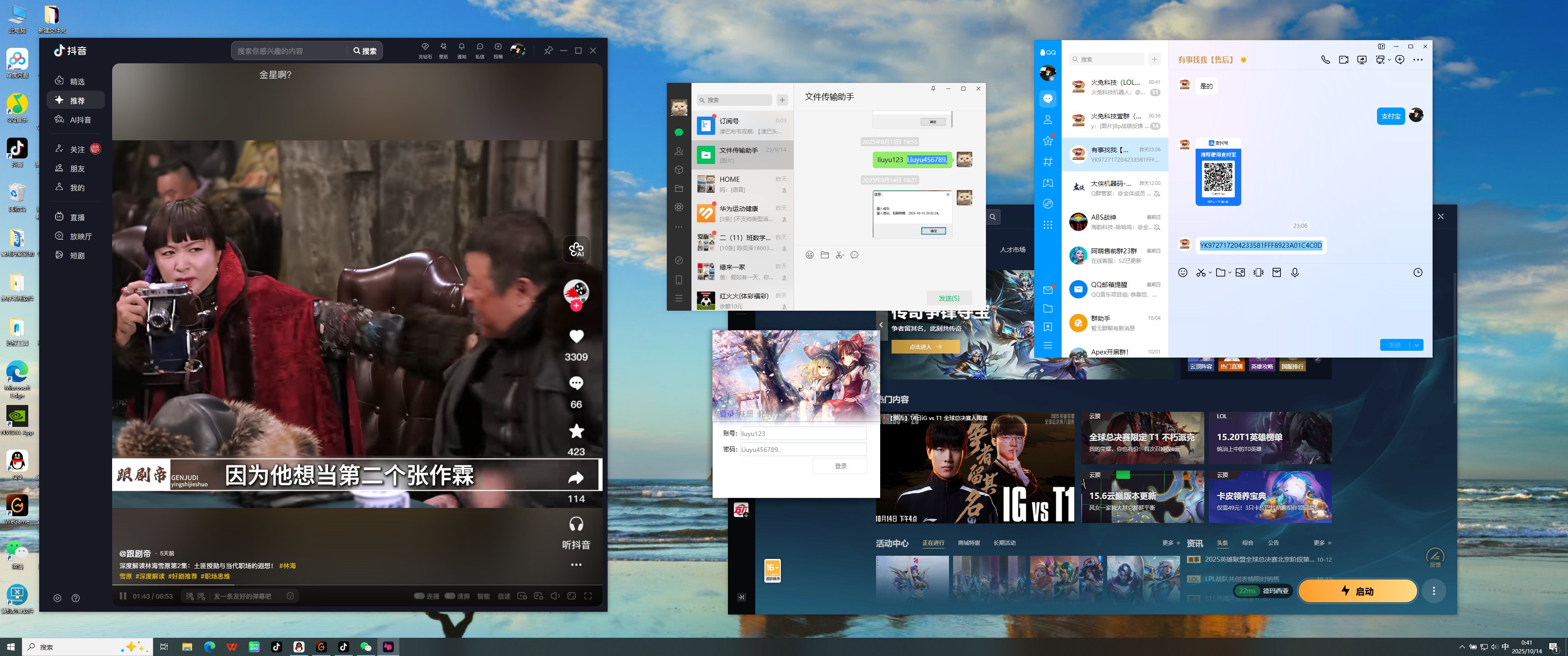The image size is (1568, 656).
Task: Click Douyin video progress bar
Action: pos(357,585)
